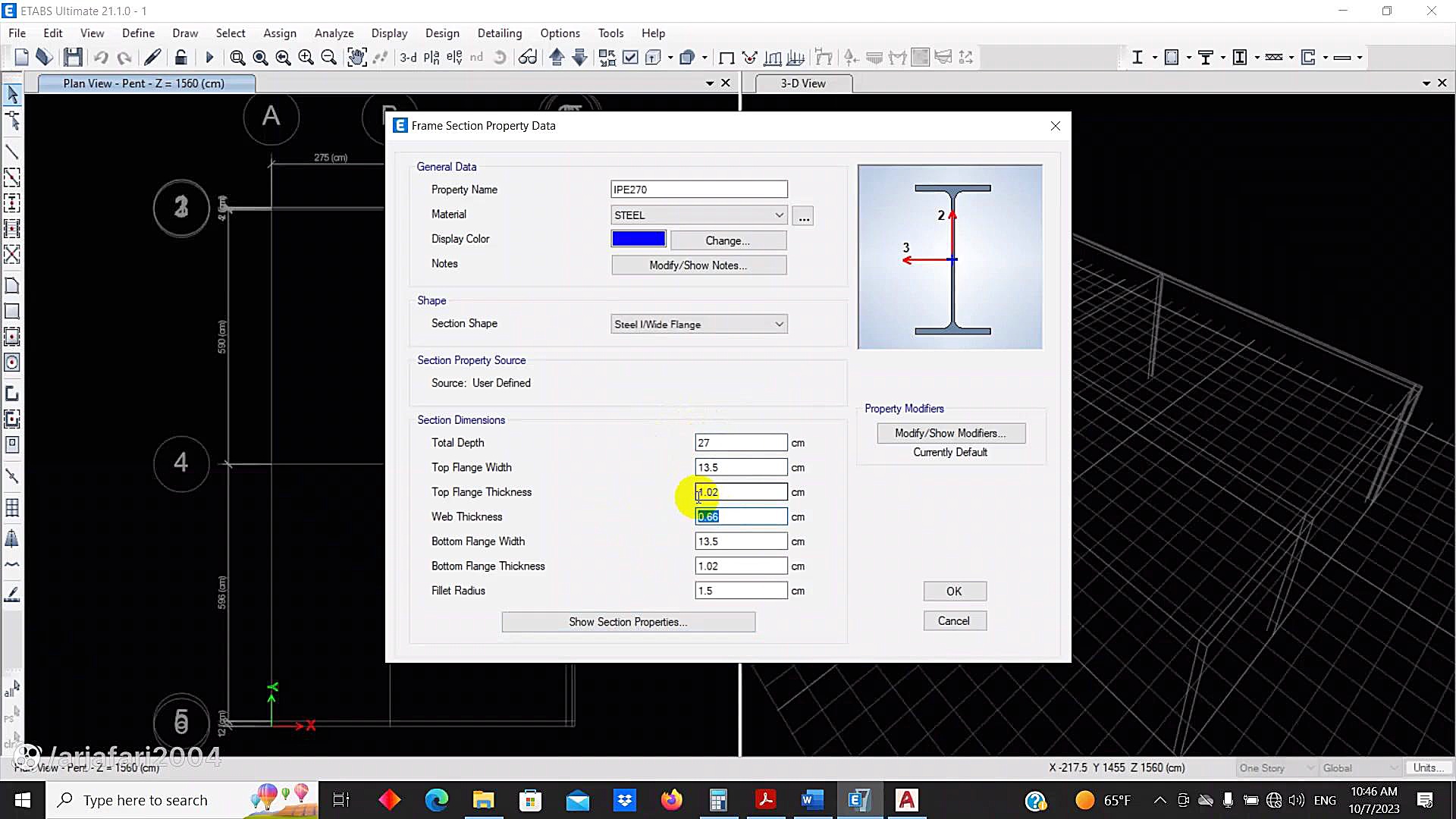Click the Windows search box
Viewport: 1456px width, 819px height.
182,800
